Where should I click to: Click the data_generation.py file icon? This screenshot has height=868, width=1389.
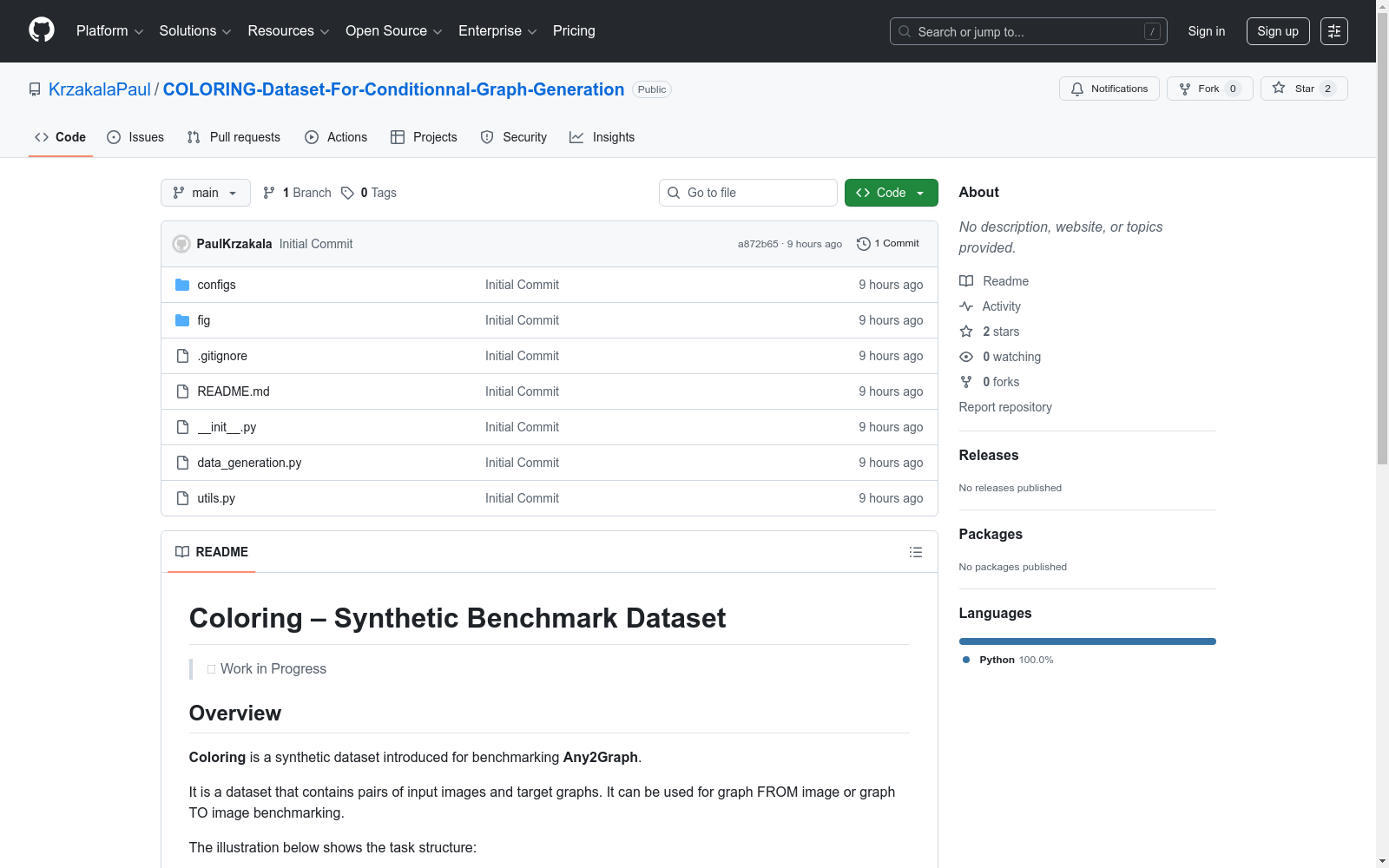182,463
